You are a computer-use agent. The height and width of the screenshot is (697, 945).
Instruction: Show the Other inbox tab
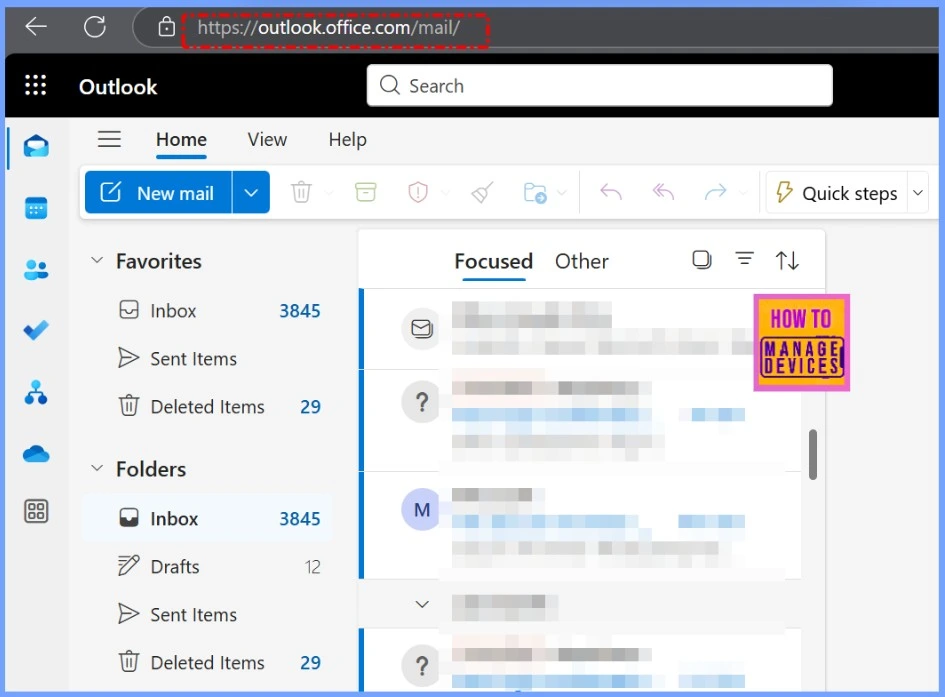point(582,261)
